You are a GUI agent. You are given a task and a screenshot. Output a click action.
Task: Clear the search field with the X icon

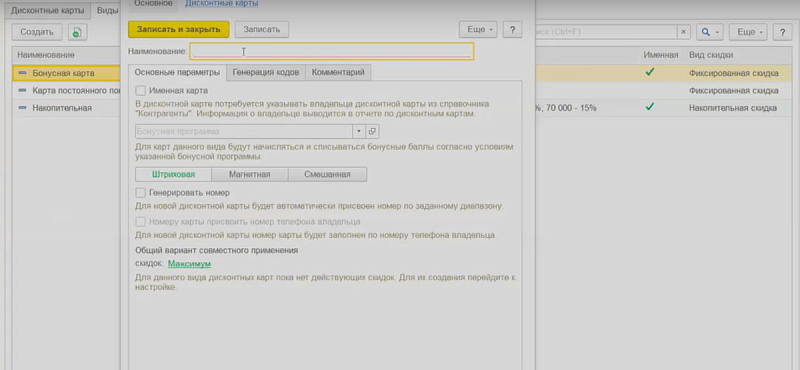684,32
